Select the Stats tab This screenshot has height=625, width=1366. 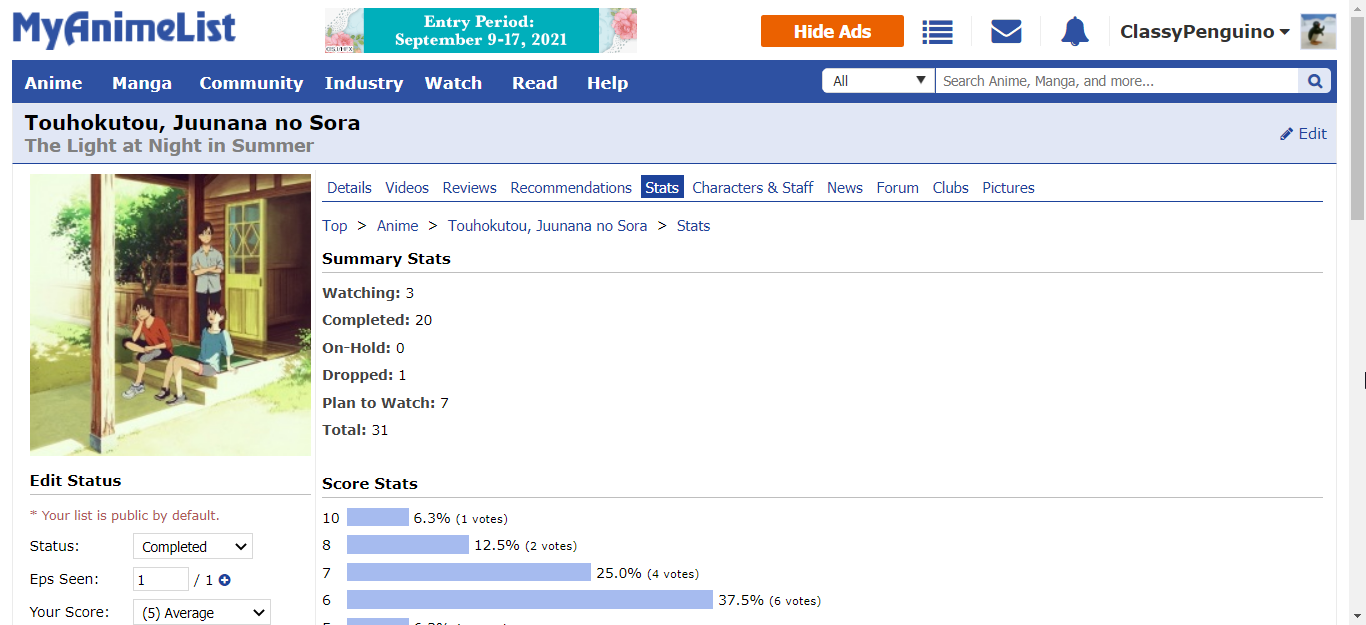pos(662,188)
